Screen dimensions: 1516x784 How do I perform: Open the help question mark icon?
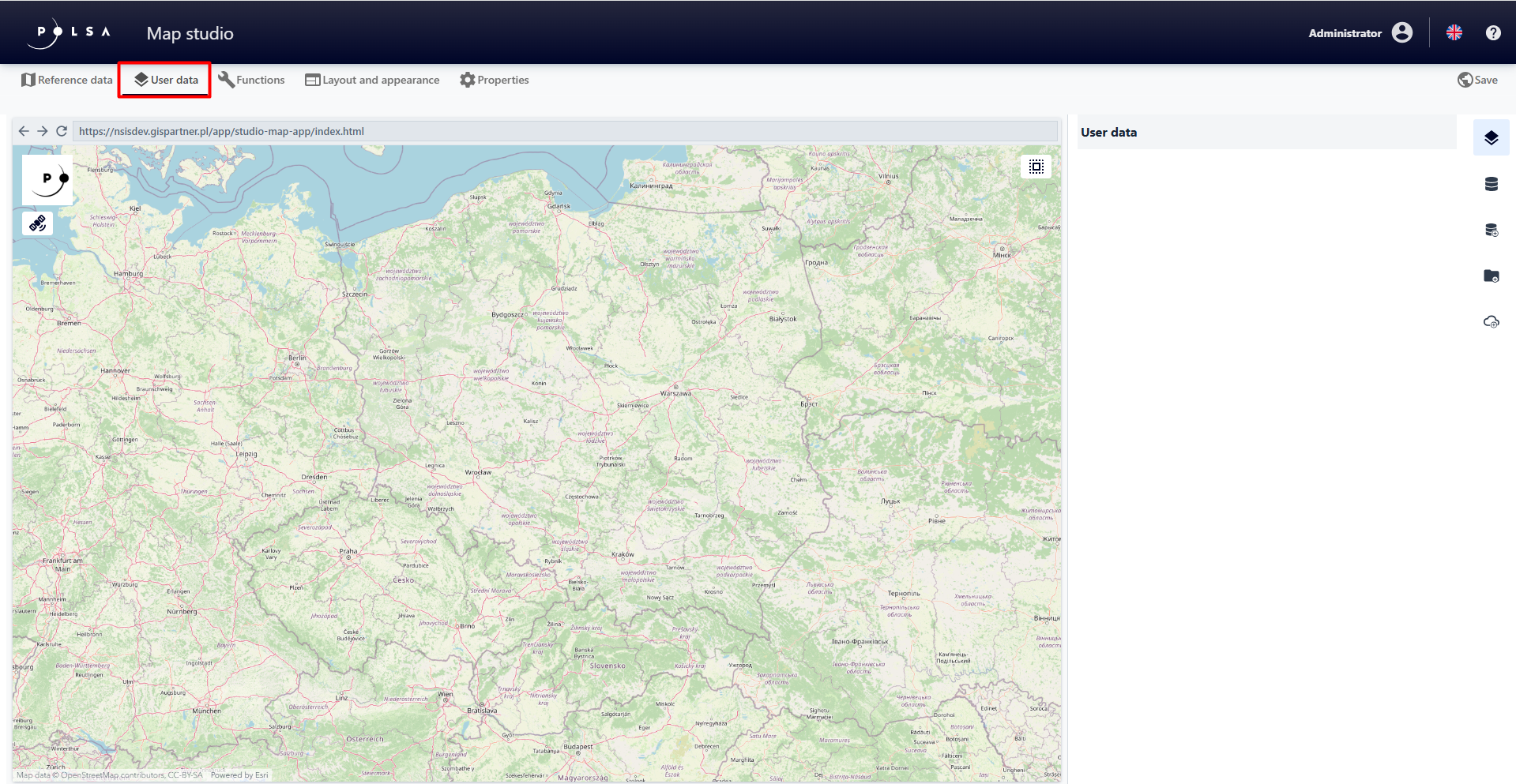pyautogui.click(x=1492, y=32)
